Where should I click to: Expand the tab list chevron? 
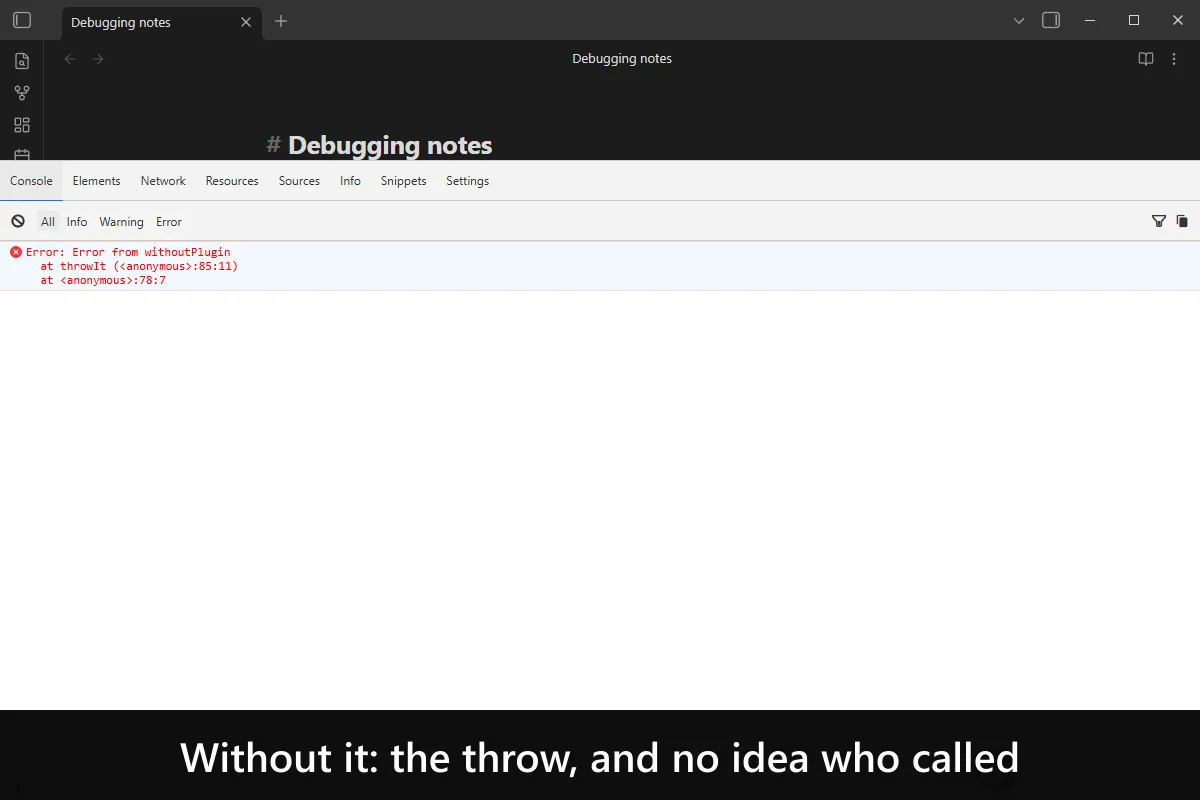tap(1019, 21)
